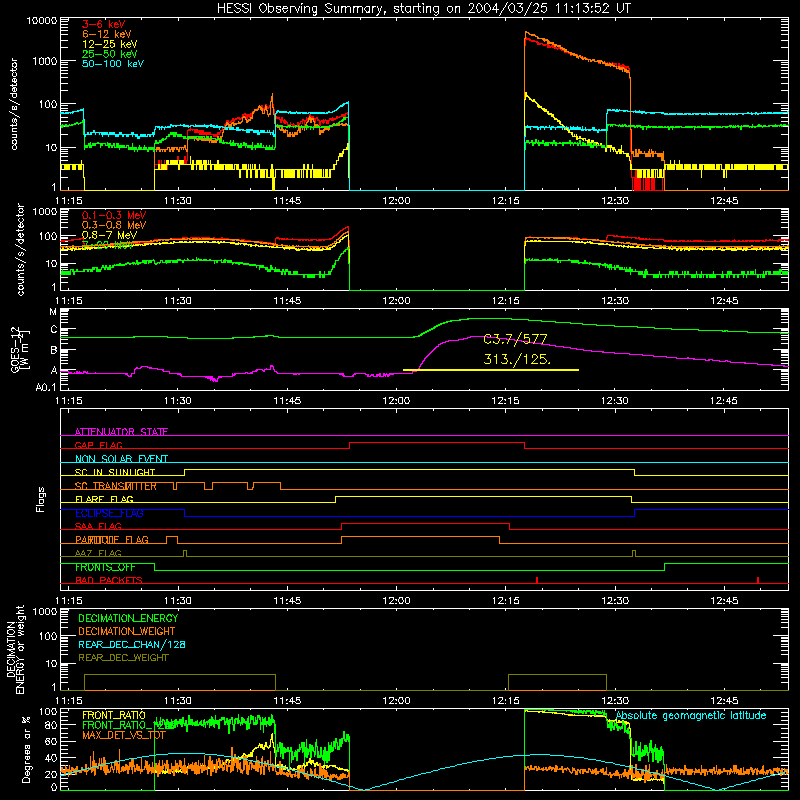800x800 pixels.
Task: Select the NON_SOLAR_EVENT flag label
Action: [121, 459]
